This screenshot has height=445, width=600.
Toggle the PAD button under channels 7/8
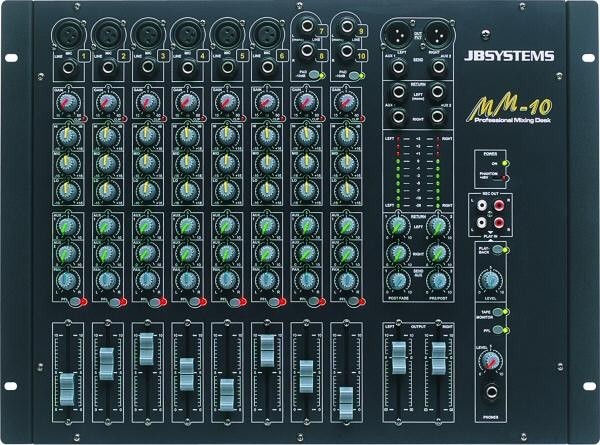point(314,75)
